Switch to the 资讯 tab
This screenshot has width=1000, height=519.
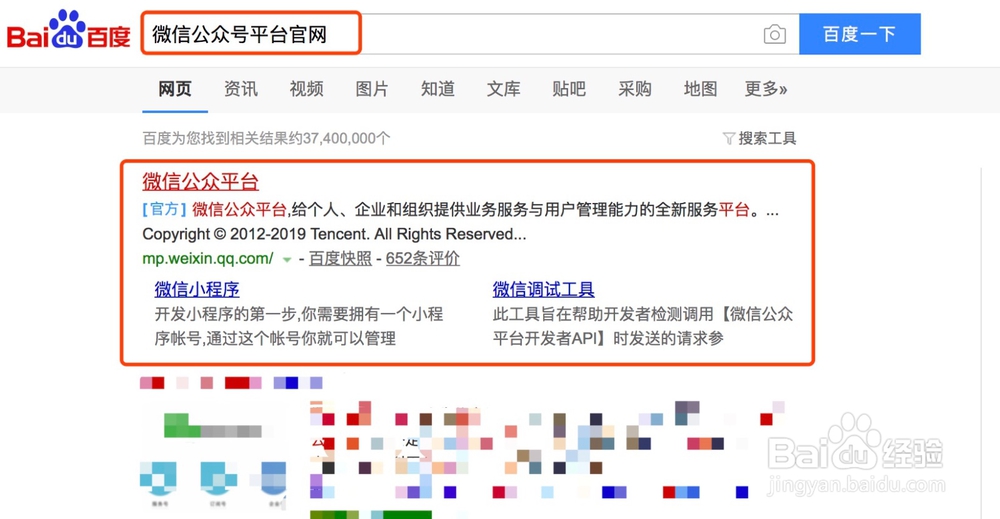240,89
